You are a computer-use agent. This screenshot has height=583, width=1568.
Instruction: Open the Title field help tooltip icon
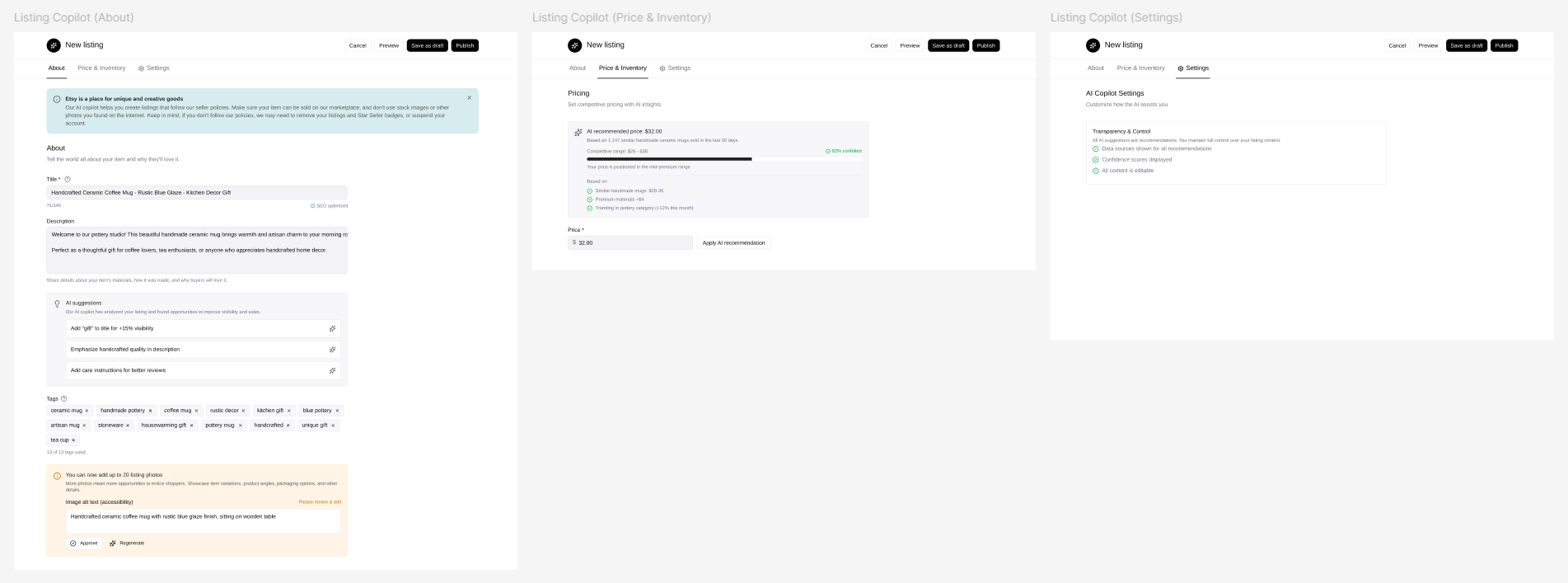click(67, 178)
